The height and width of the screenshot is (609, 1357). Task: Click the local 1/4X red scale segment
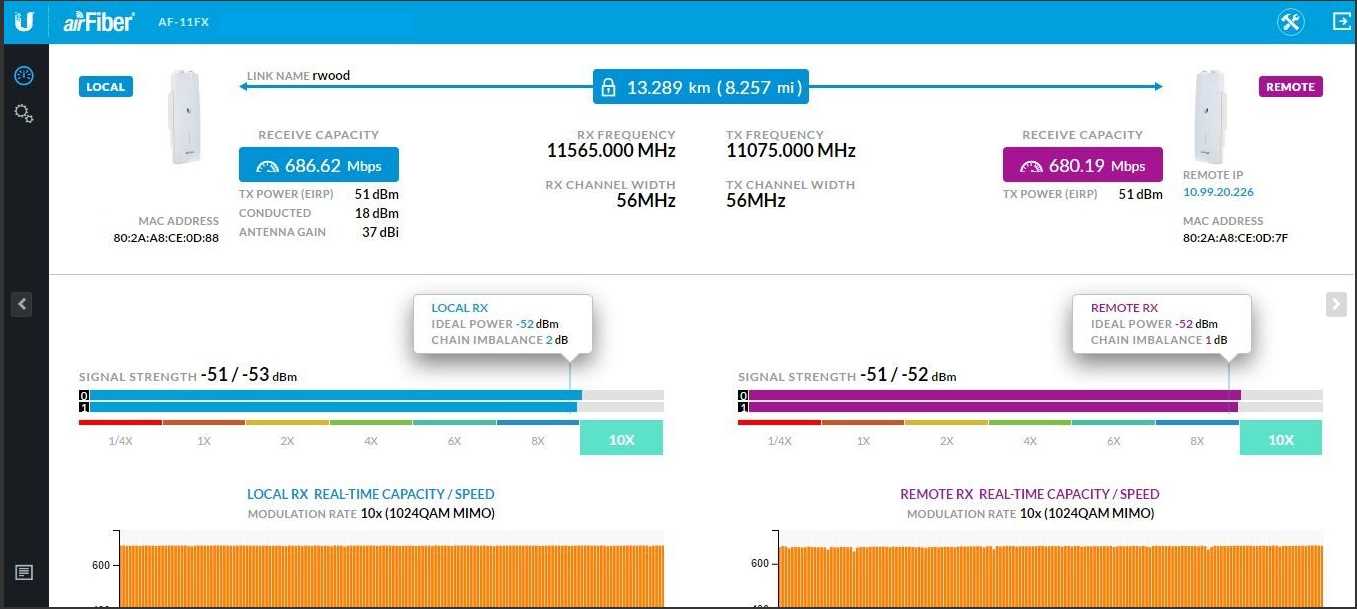coord(120,423)
